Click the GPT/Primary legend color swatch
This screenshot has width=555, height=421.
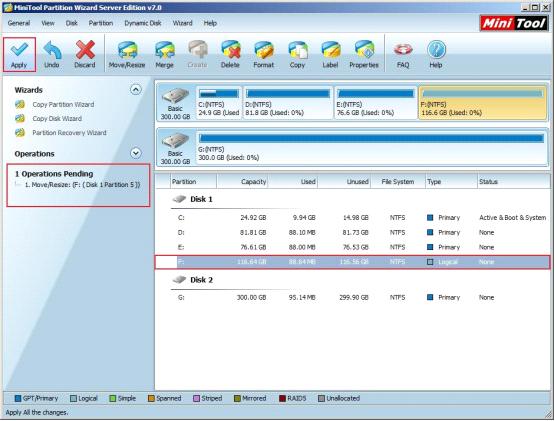click(x=18, y=399)
